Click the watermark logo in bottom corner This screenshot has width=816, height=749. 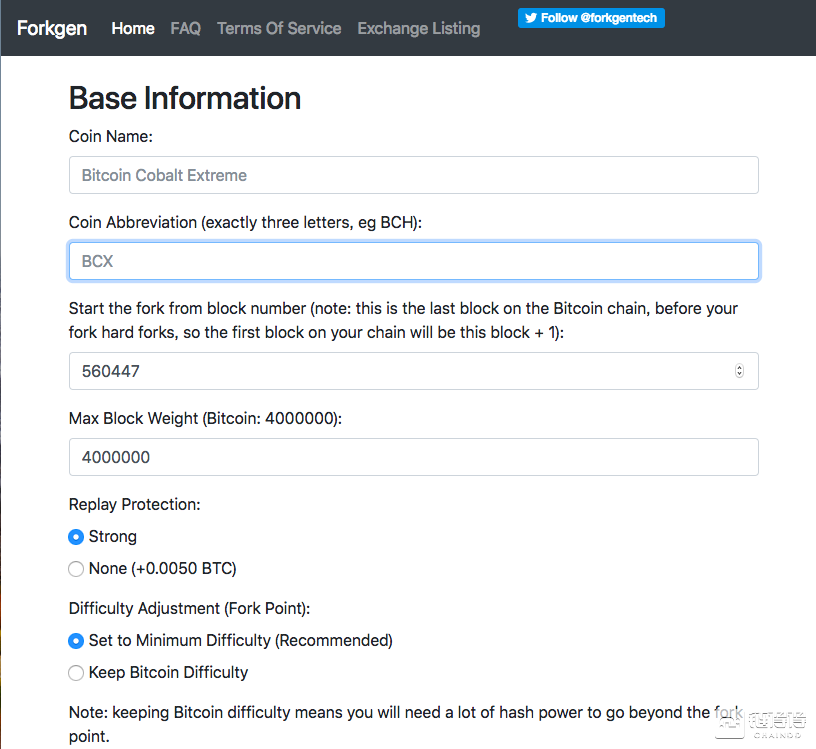coord(776,722)
